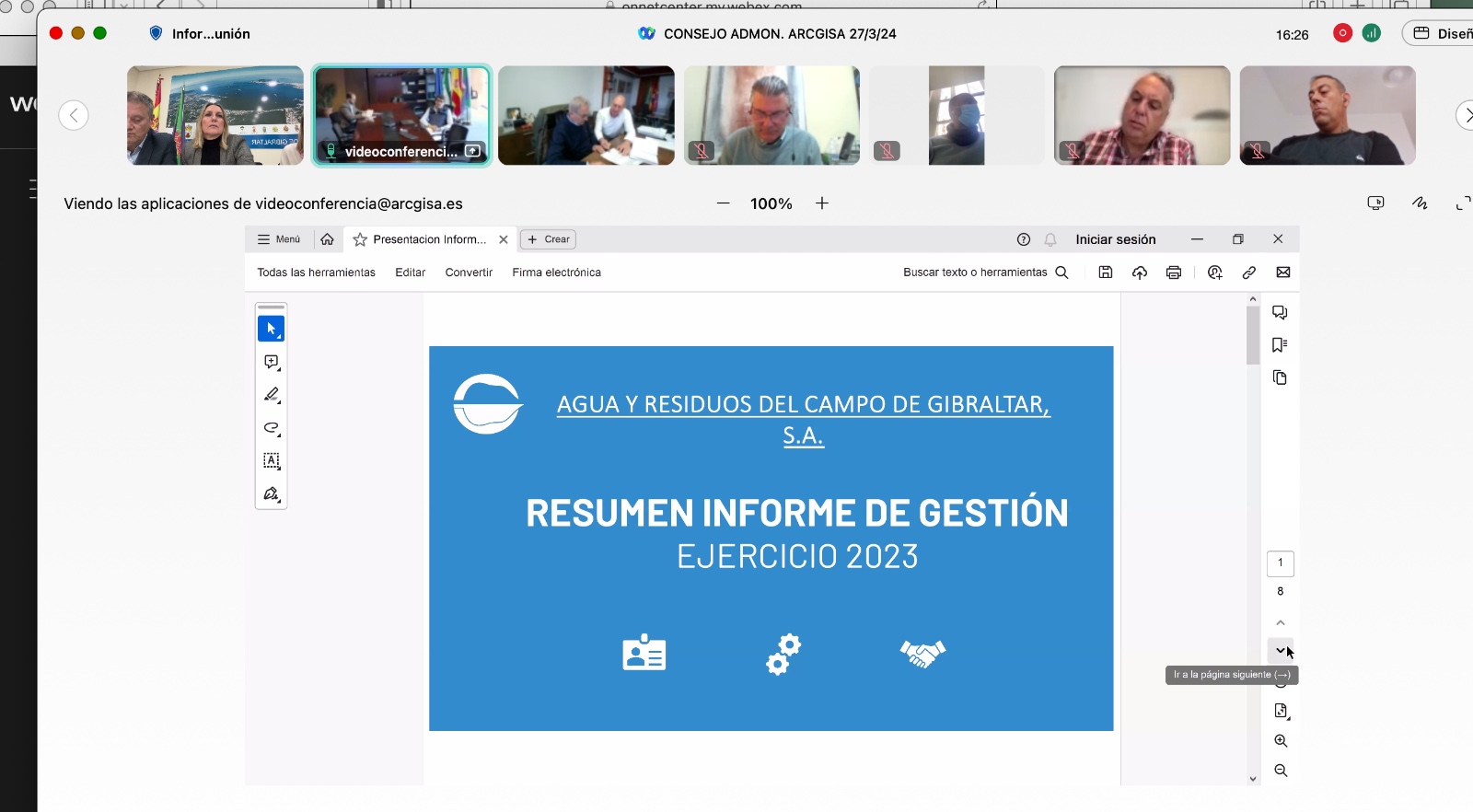
Task: Click the save file icon
Action: point(1106,273)
